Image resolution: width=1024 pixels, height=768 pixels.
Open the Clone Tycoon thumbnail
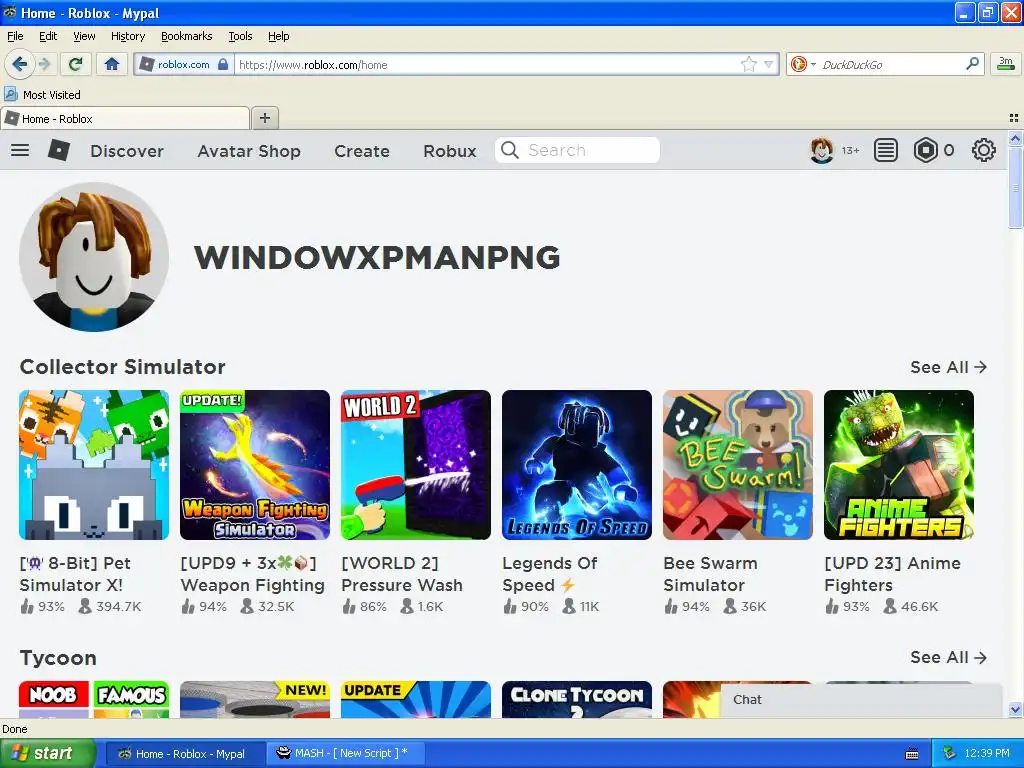coord(577,699)
